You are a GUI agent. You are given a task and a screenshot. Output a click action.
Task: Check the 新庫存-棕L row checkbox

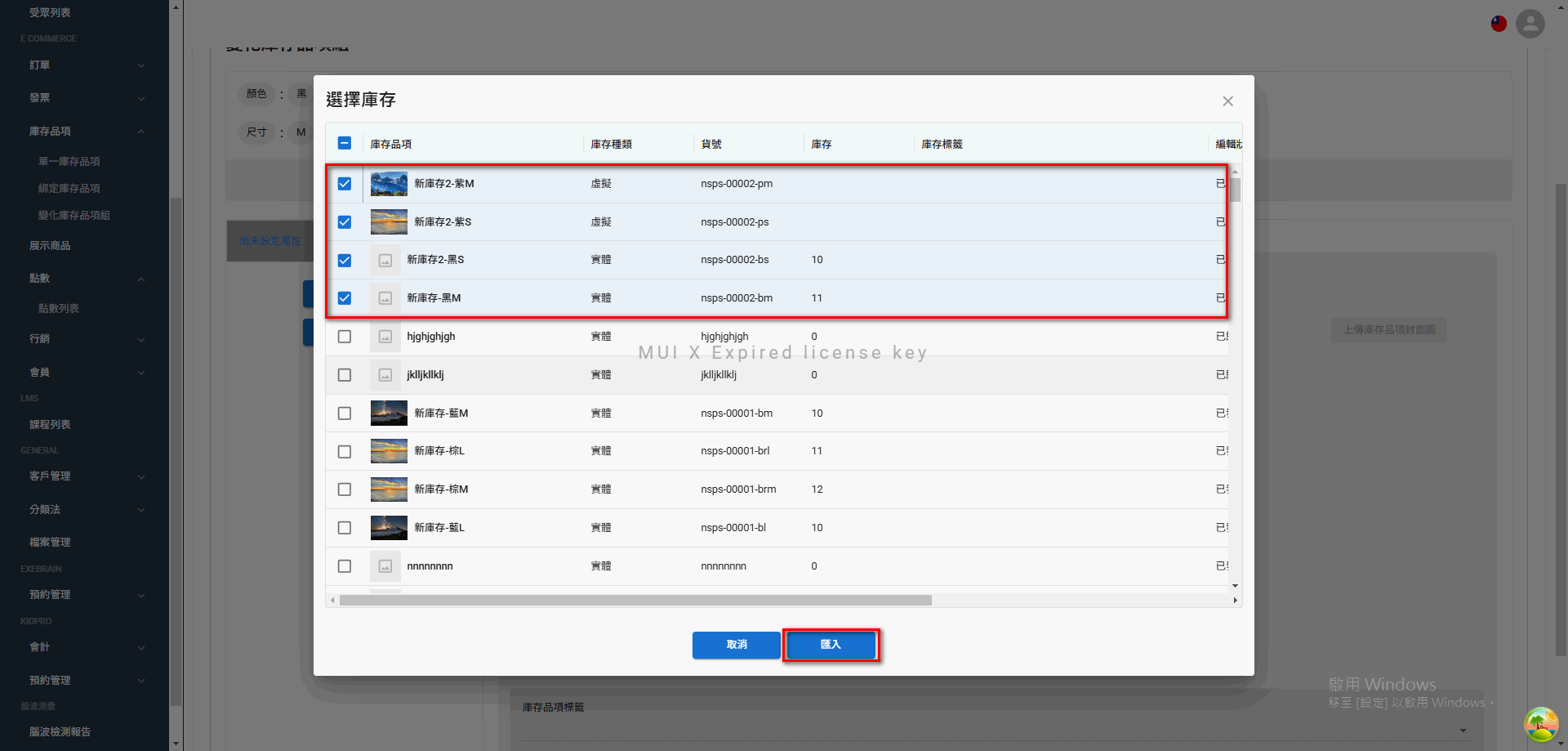[345, 451]
